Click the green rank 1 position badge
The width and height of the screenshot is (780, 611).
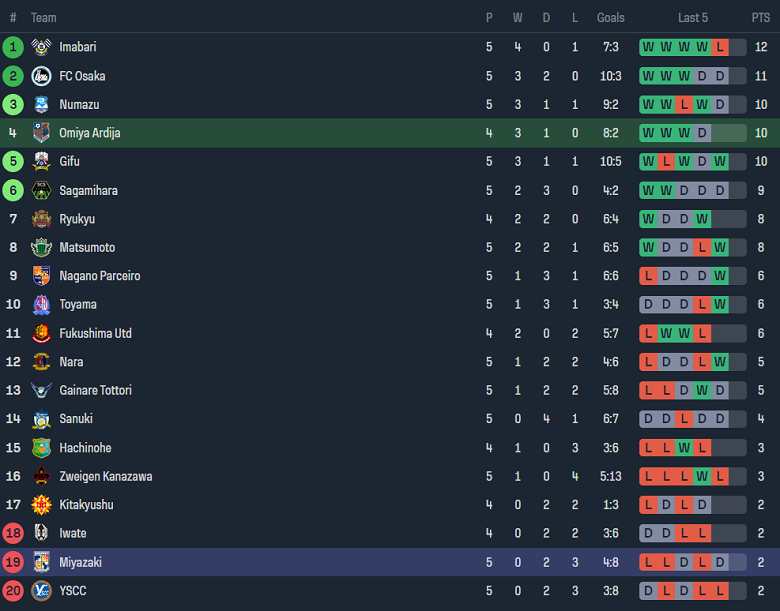click(13, 47)
